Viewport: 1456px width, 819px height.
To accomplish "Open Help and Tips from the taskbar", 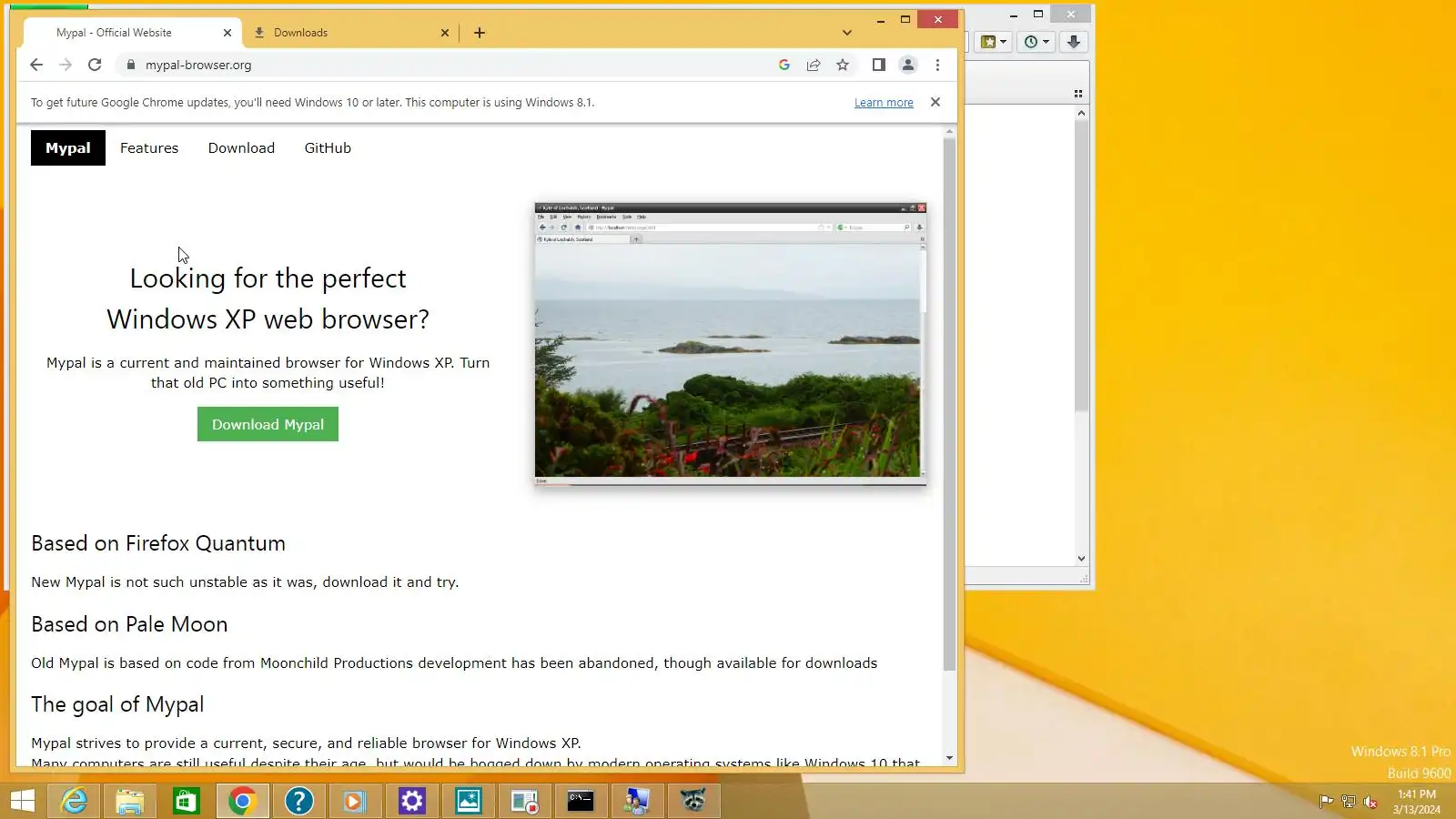I will [299, 801].
